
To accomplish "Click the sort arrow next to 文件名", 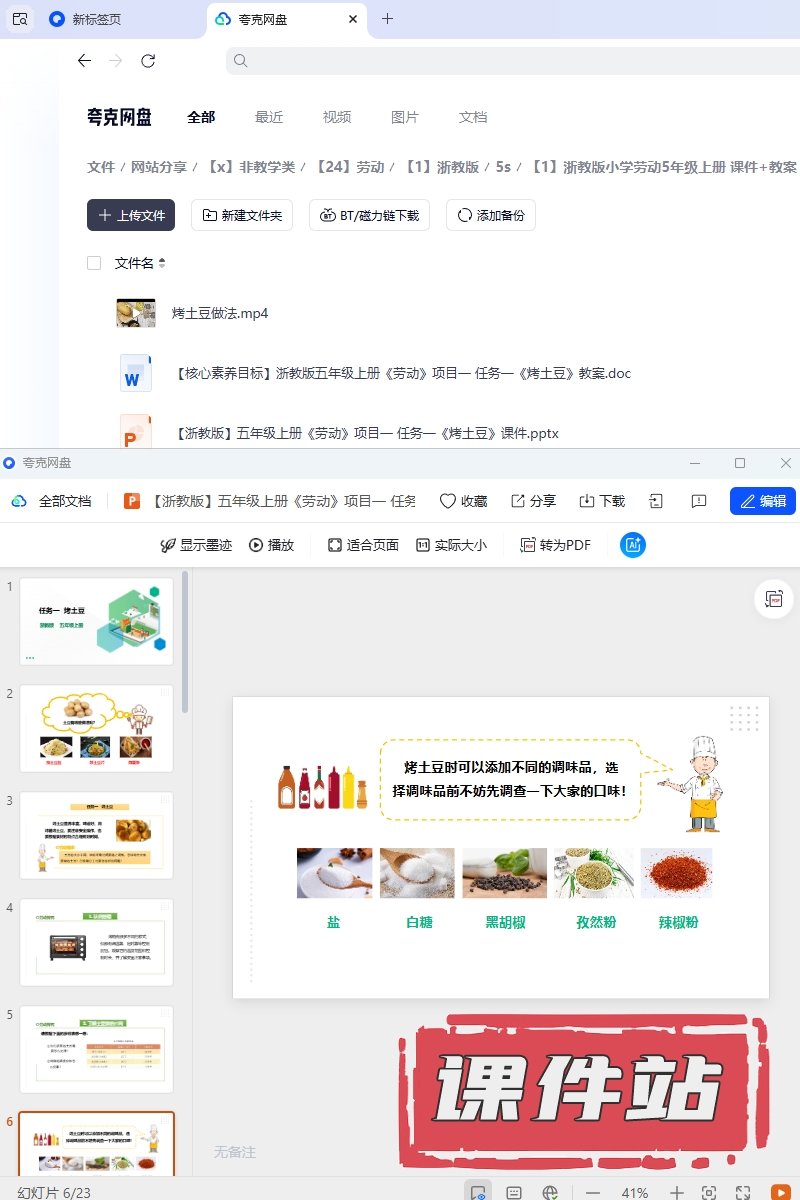I will pos(162,263).
